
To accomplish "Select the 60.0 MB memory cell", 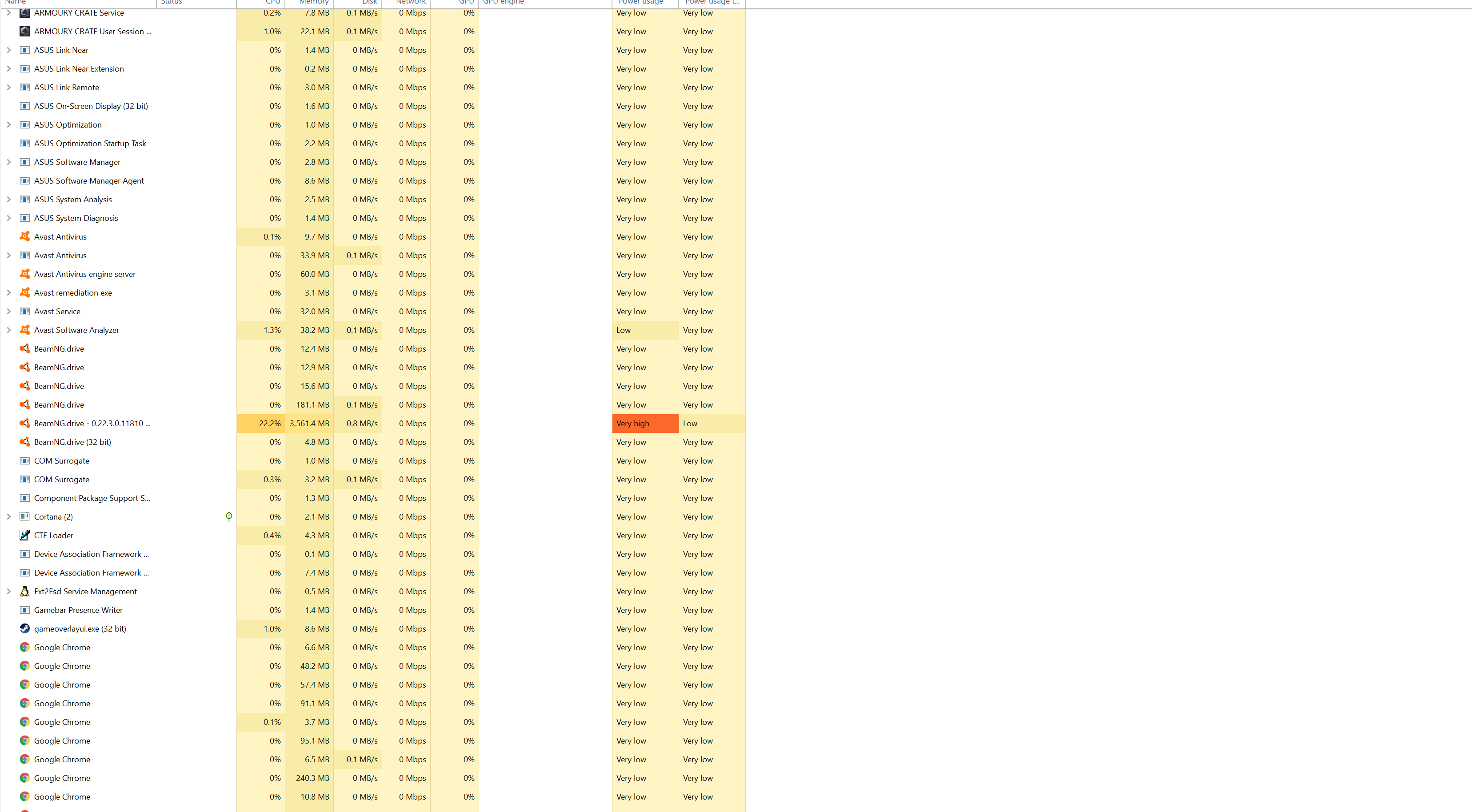I will pyautogui.click(x=309, y=274).
